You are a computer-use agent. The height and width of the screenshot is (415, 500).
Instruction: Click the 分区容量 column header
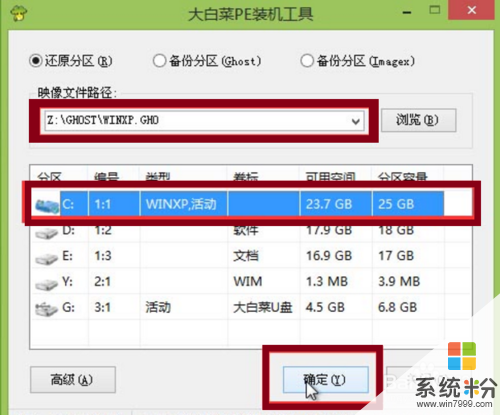(x=402, y=177)
